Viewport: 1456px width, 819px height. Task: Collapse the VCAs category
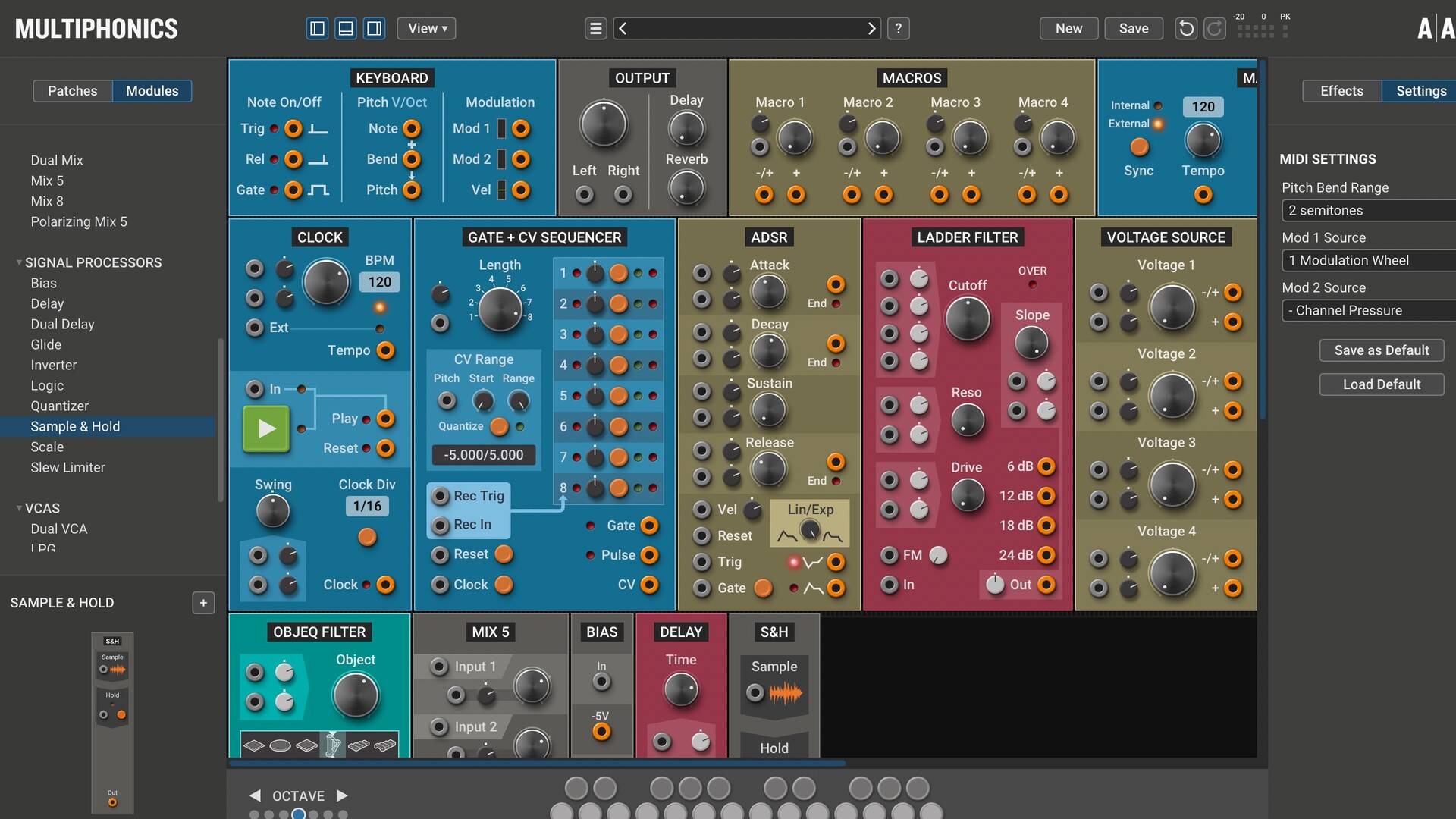click(19, 508)
